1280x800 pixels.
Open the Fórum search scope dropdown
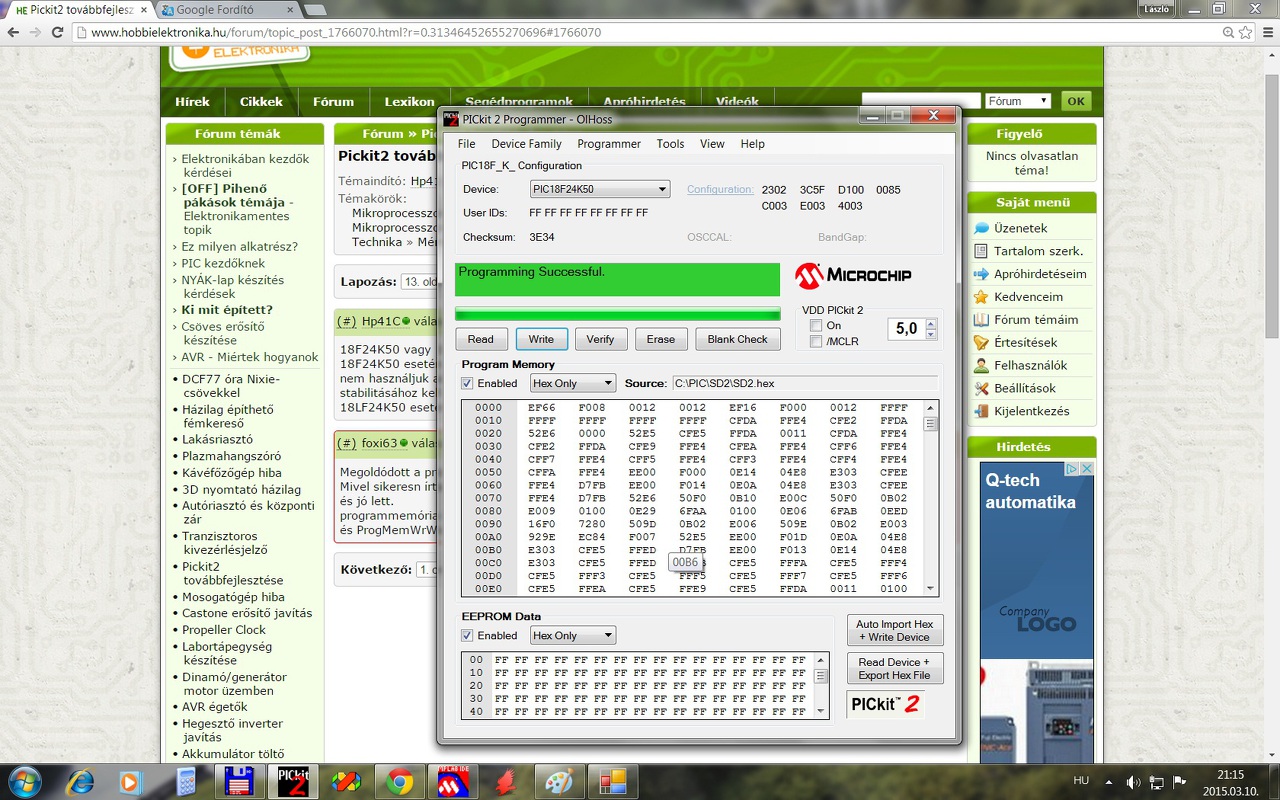point(1018,101)
